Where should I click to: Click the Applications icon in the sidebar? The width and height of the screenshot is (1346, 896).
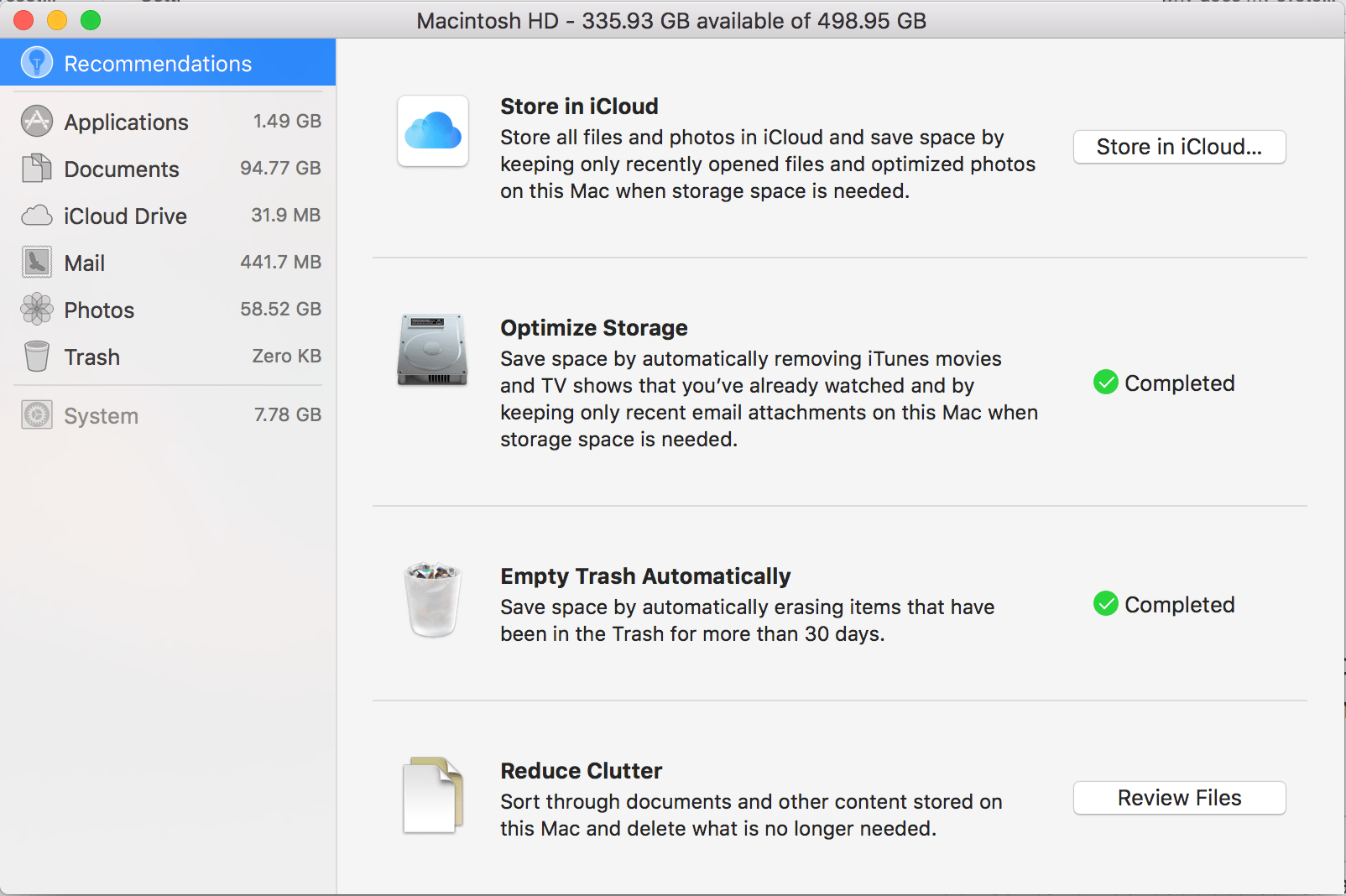coord(35,121)
